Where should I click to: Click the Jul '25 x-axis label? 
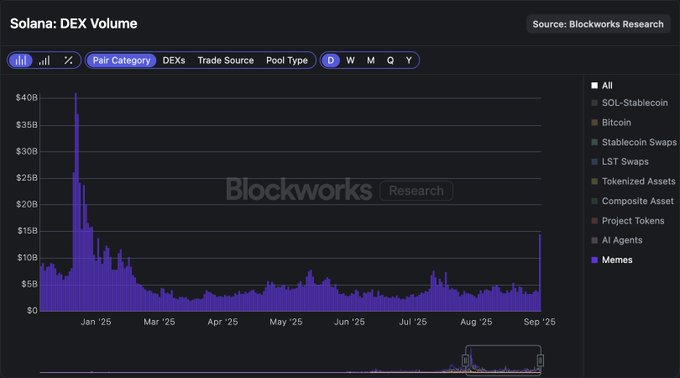413,322
